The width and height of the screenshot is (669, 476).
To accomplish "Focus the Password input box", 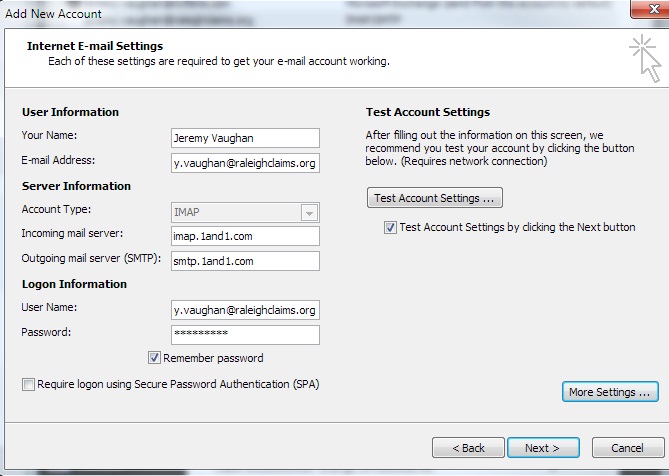I will 245,334.
